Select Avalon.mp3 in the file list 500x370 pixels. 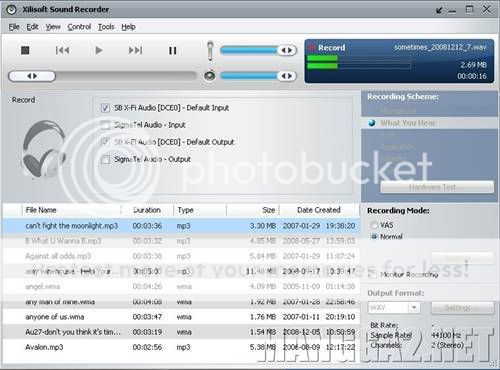pos(181,347)
